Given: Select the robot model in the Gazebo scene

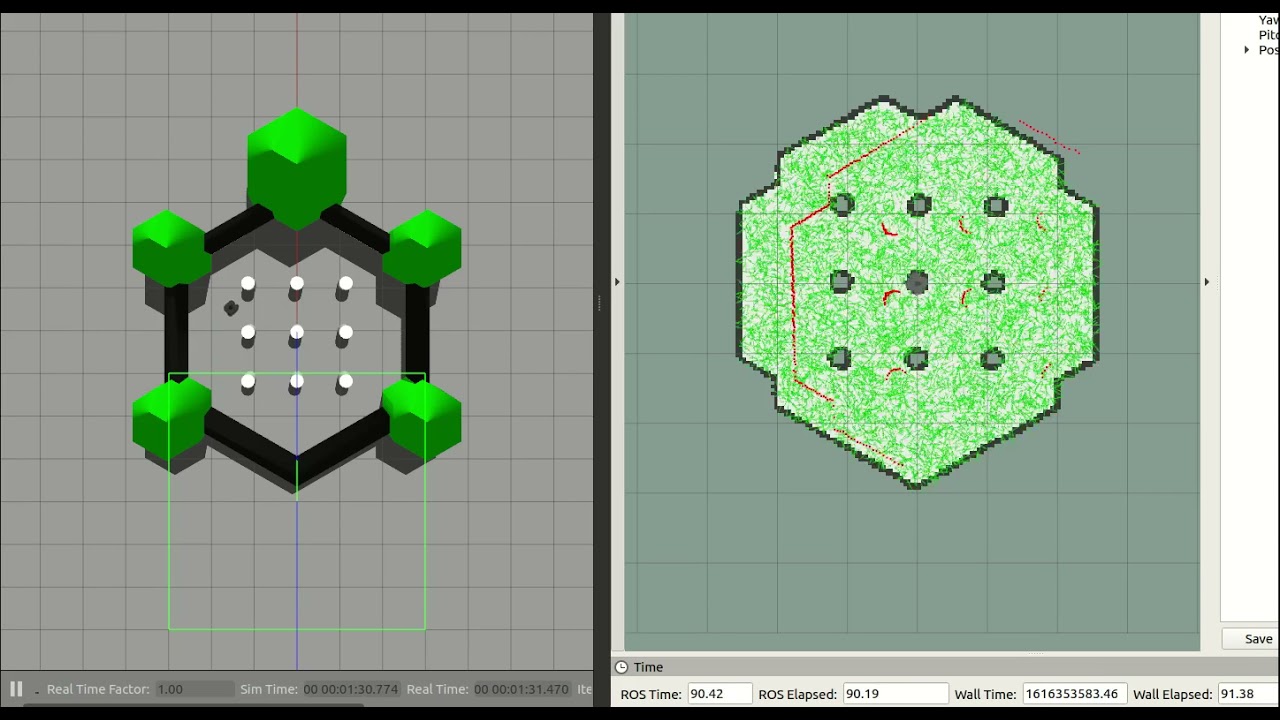Looking at the screenshot, I should coord(231,308).
